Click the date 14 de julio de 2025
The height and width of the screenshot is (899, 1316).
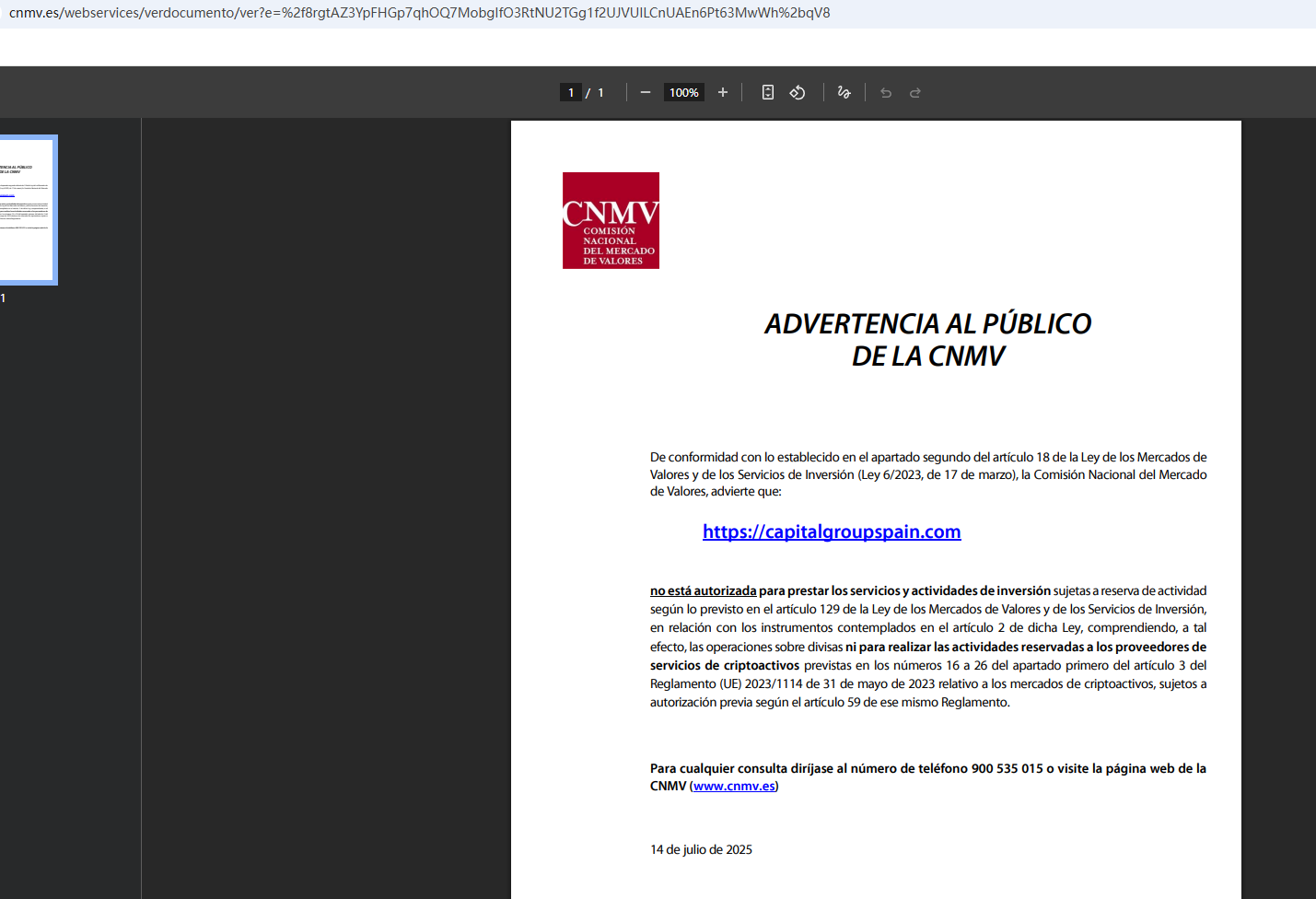(701, 849)
